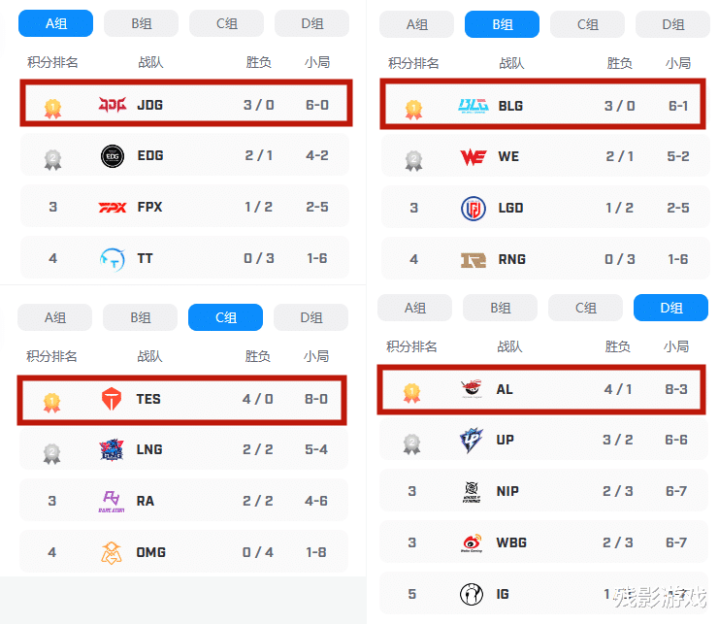The width and height of the screenshot is (719, 624).
Task: Click the first-place medal next to AL
Action: [x=412, y=392]
